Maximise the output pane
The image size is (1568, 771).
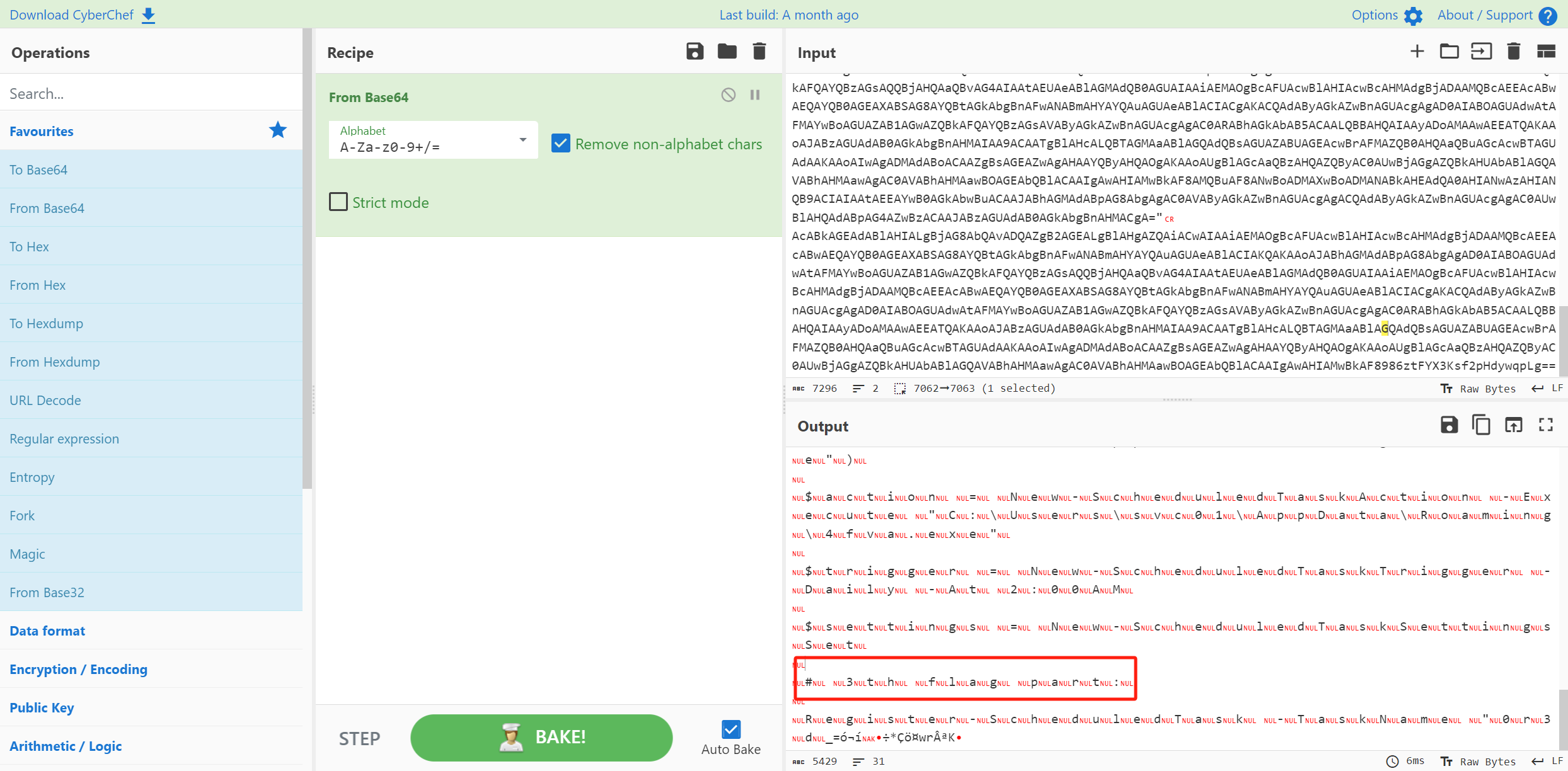1546,425
